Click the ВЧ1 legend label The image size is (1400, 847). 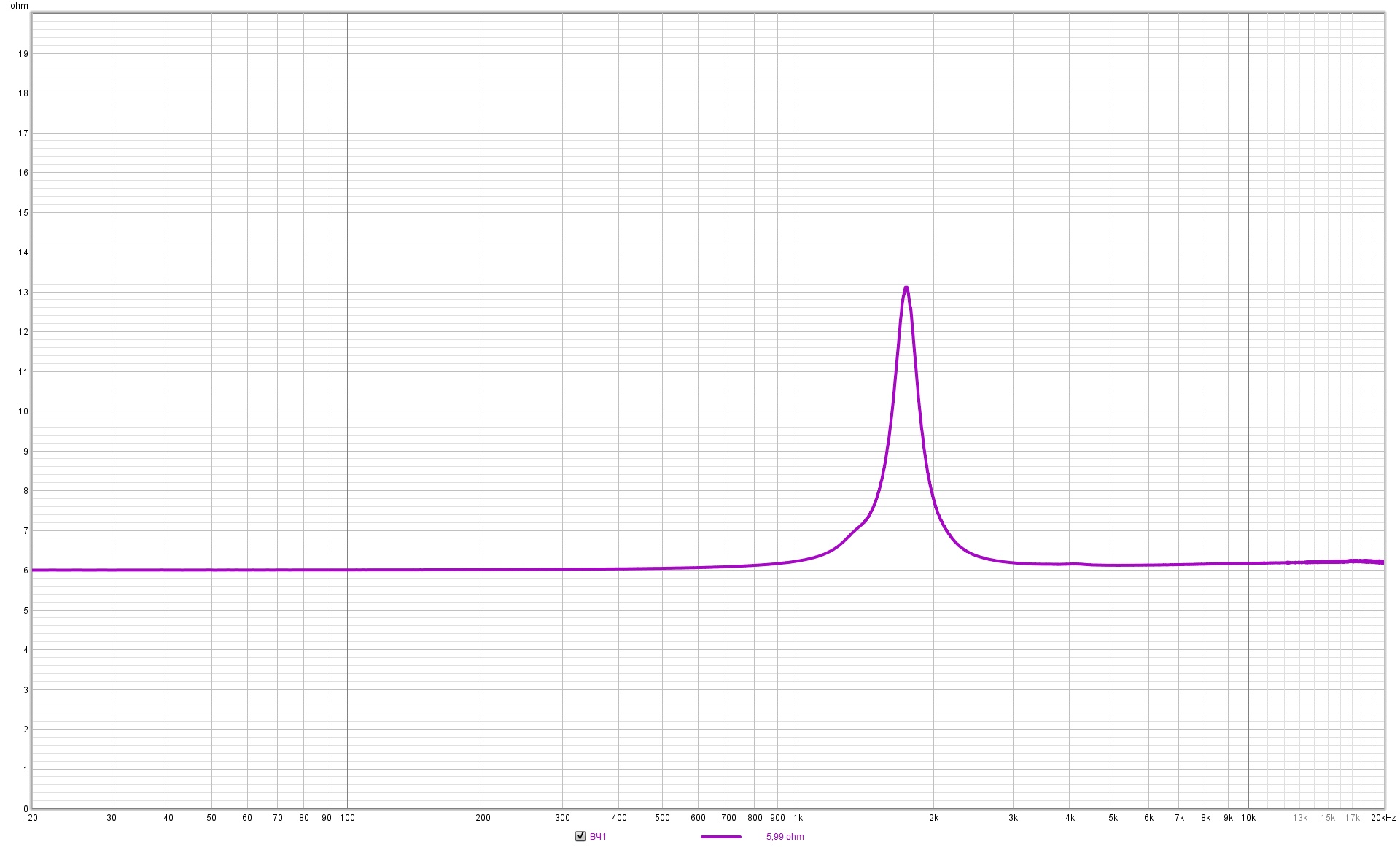(598, 836)
